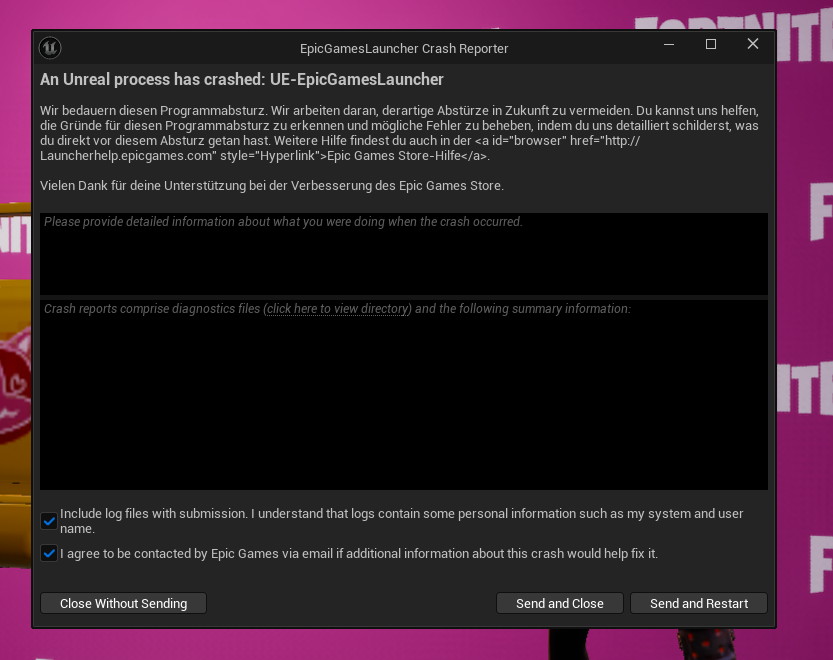Close the Crash Reporter window
The width and height of the screenshot is (833, 660).
pyautogui.click(x=753, y=44)
